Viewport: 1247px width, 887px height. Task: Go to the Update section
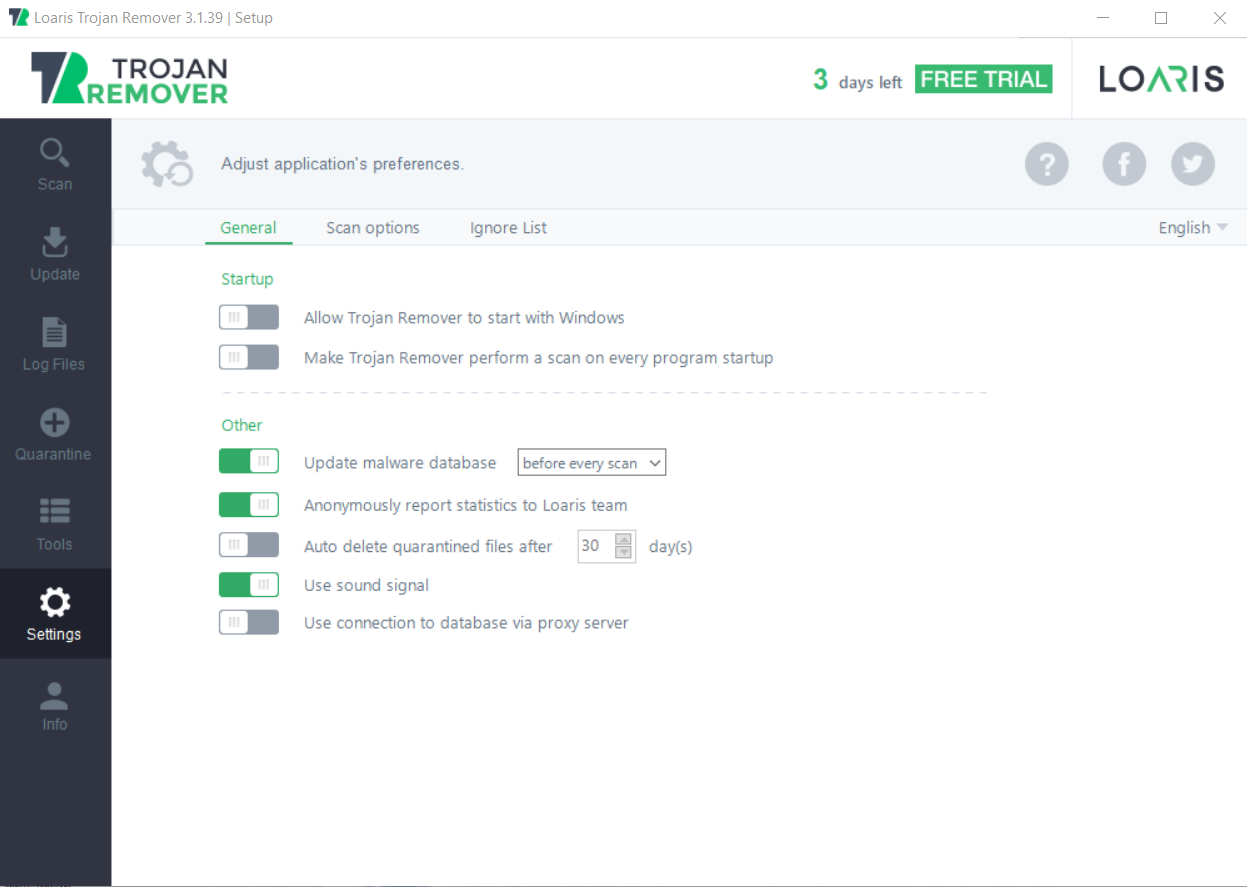click(55, 254)
